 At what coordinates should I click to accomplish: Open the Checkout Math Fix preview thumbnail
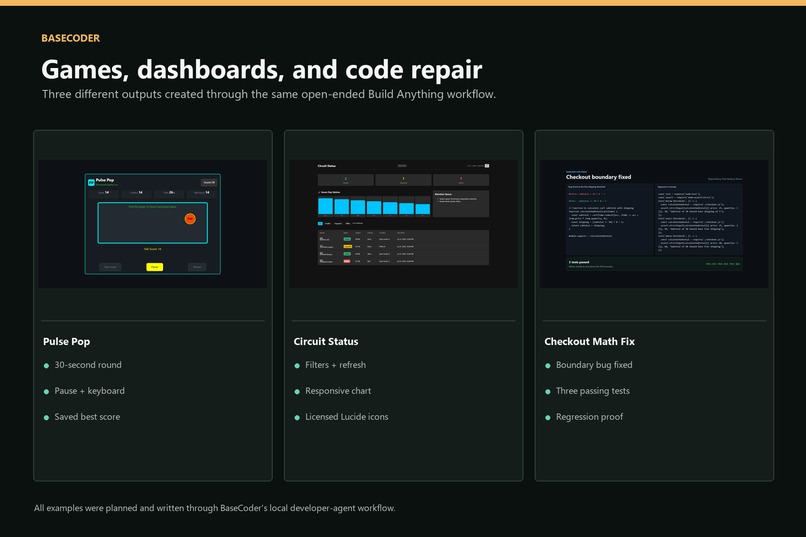tap(654, 224)
